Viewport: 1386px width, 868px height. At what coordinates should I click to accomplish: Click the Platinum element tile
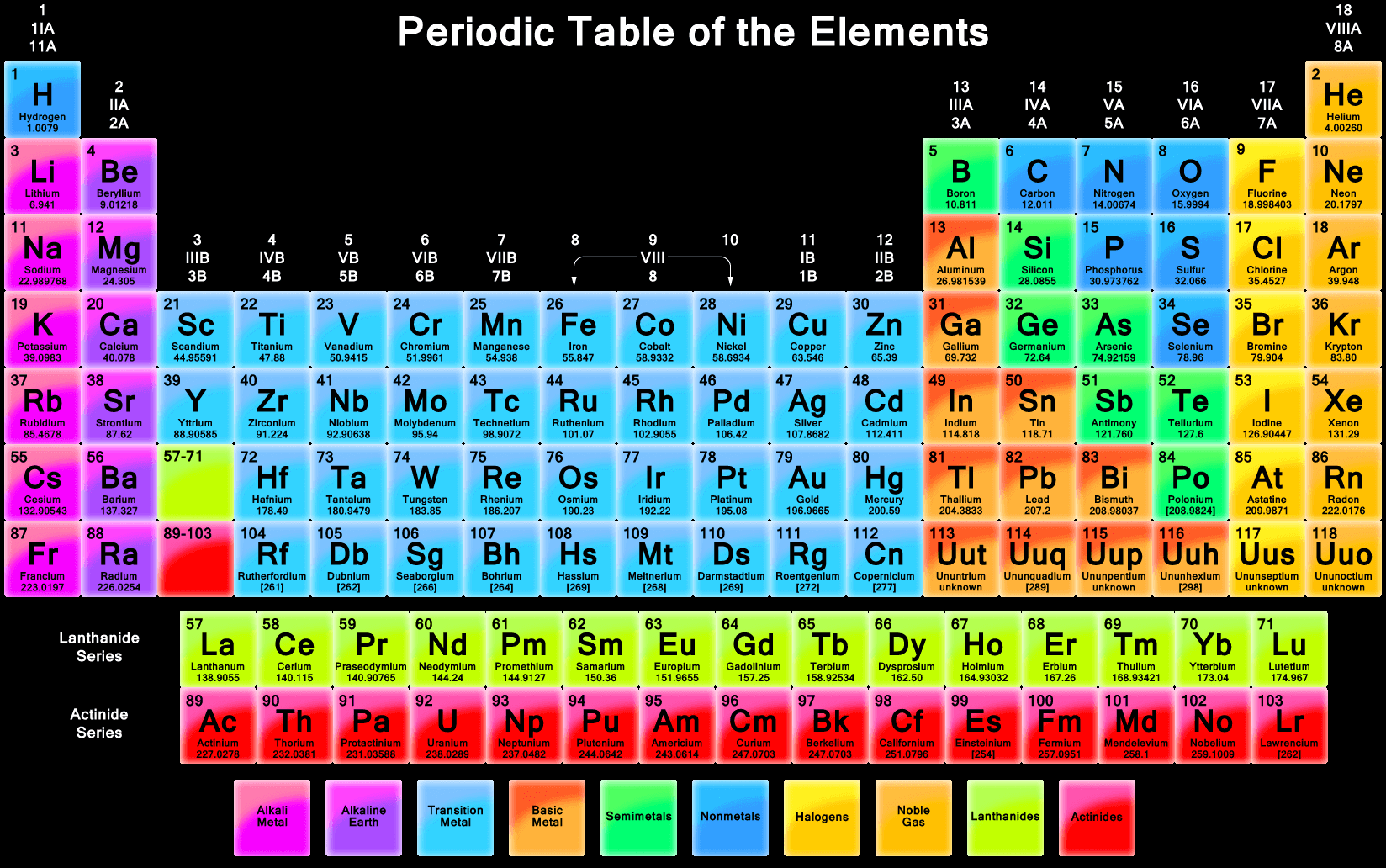click(731, 482)
